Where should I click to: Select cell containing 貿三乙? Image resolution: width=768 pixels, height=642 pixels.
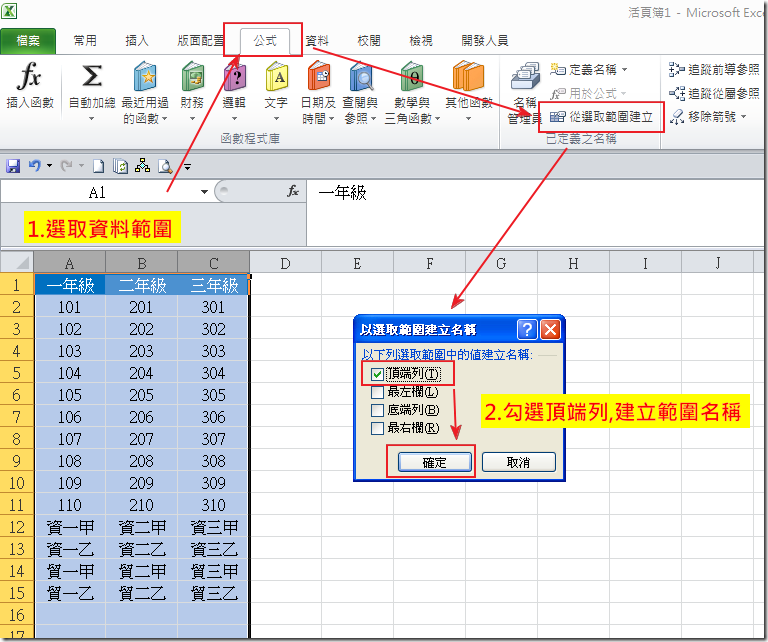214,593
